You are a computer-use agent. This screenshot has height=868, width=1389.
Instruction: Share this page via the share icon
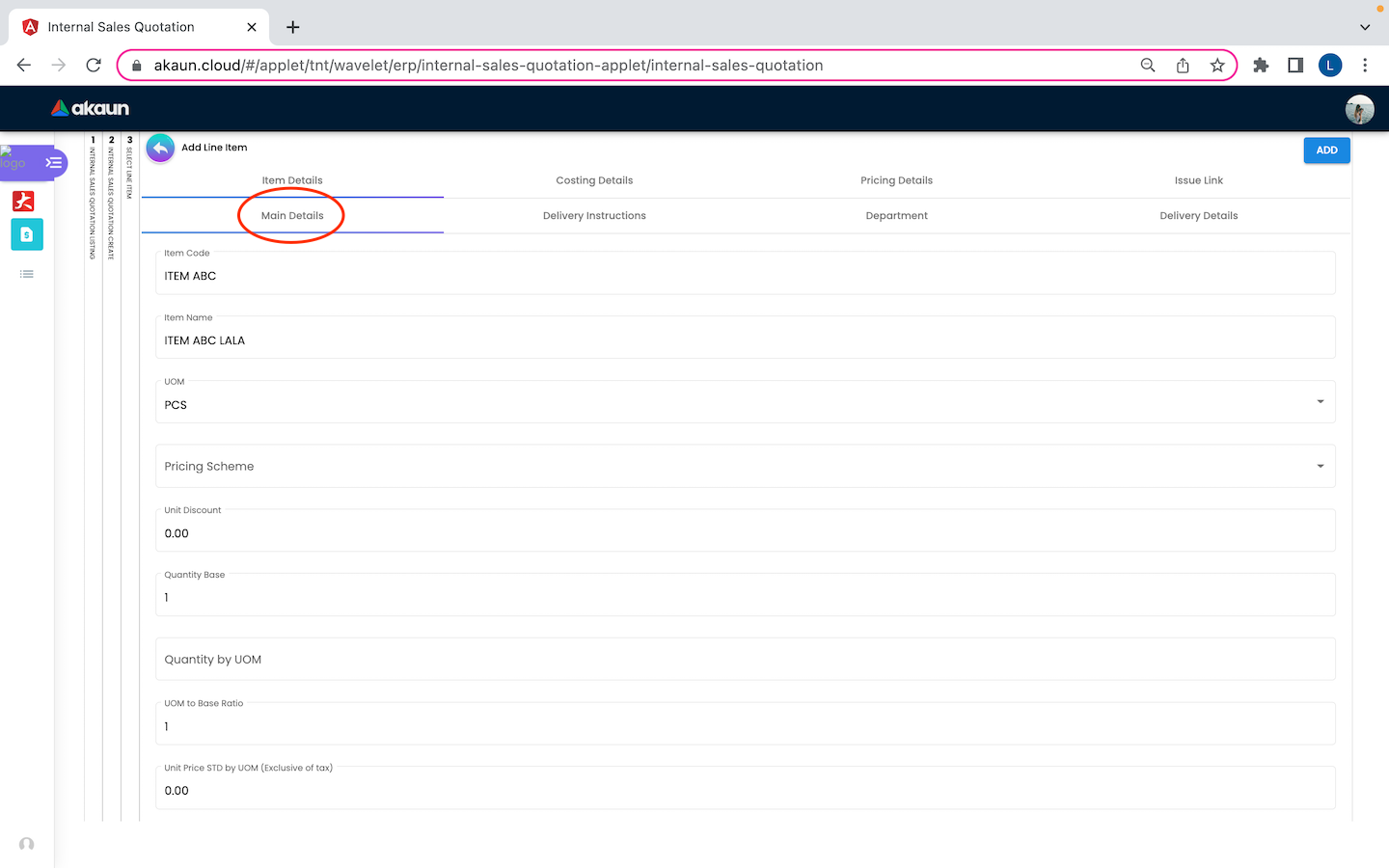pos(1183,66)
